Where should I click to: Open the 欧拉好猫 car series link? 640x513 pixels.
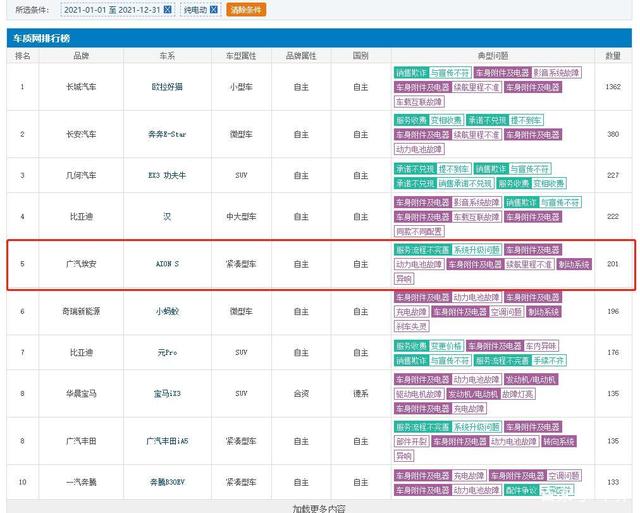pyautogui.click(x=167, y=87)
